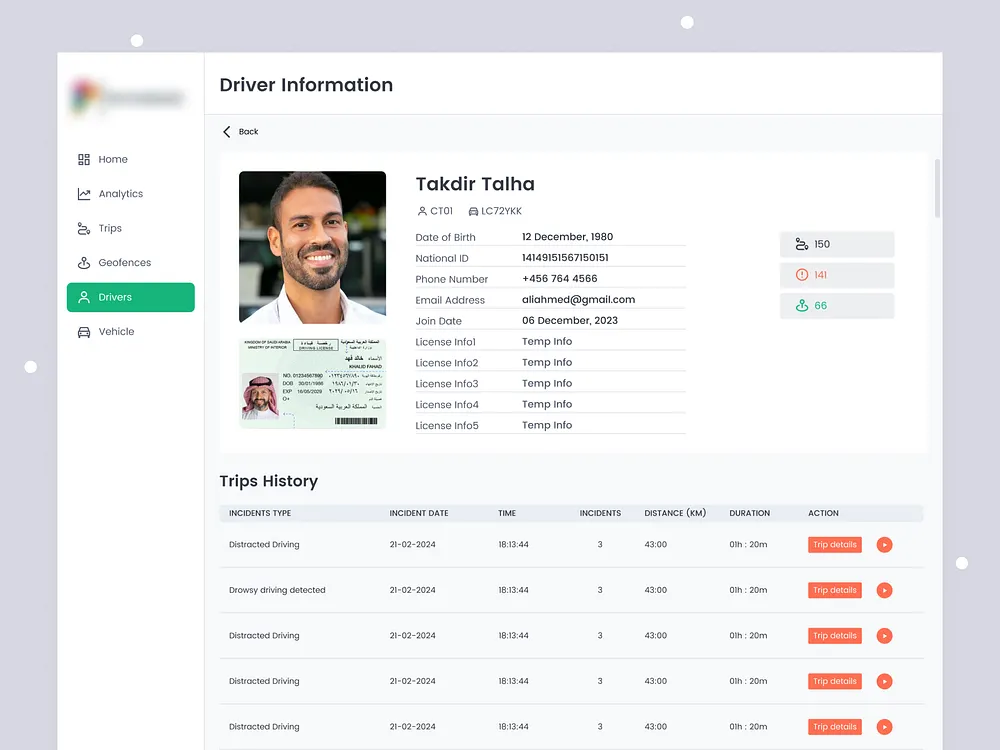Click the Geofences pin icon in sidebar
This screenshot has height=750, width=1000.
click(x=84, y=263)
